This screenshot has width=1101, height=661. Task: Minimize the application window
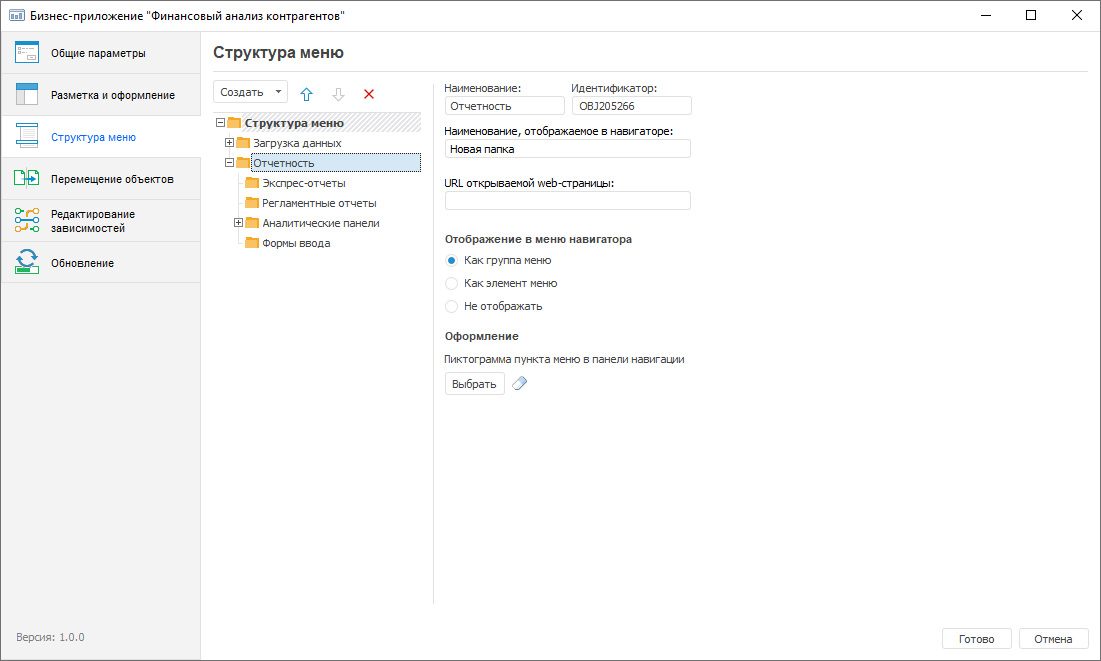pos(986,15)
